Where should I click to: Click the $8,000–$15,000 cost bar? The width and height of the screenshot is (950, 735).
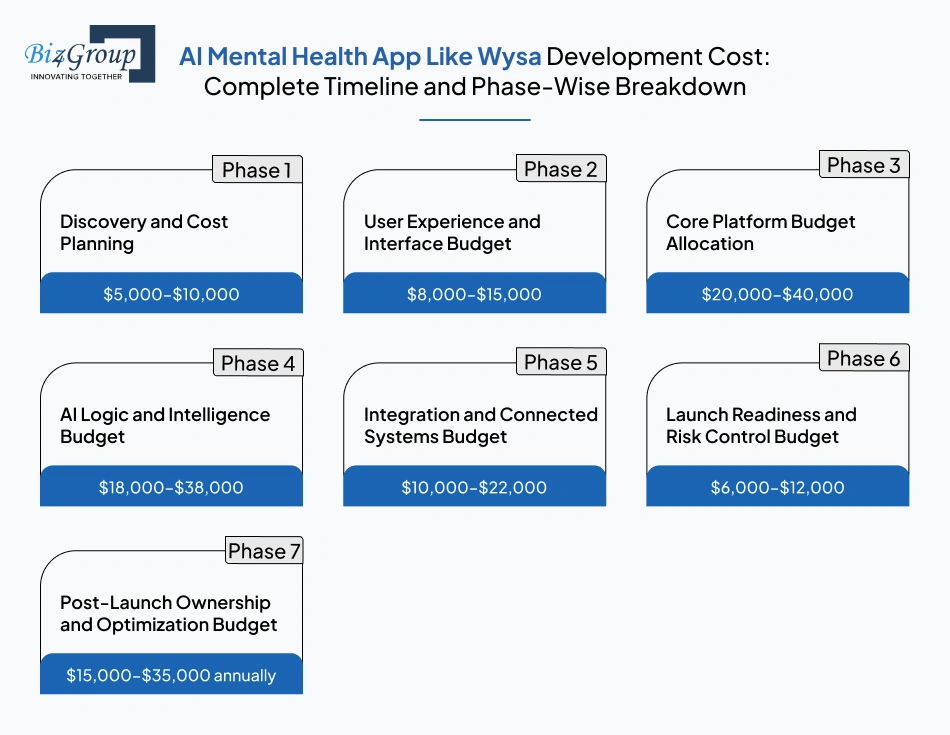(474, 293)
